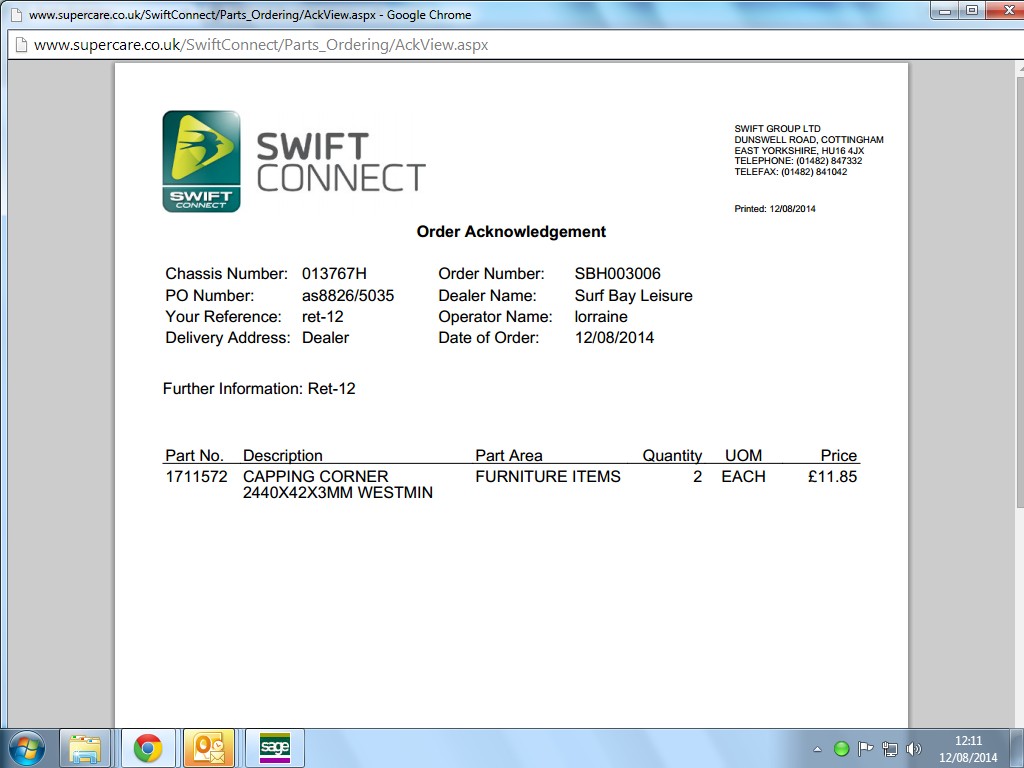Close the Chrome window
The height and width of the screenshot is (768, 1024).
[1009, 11]
